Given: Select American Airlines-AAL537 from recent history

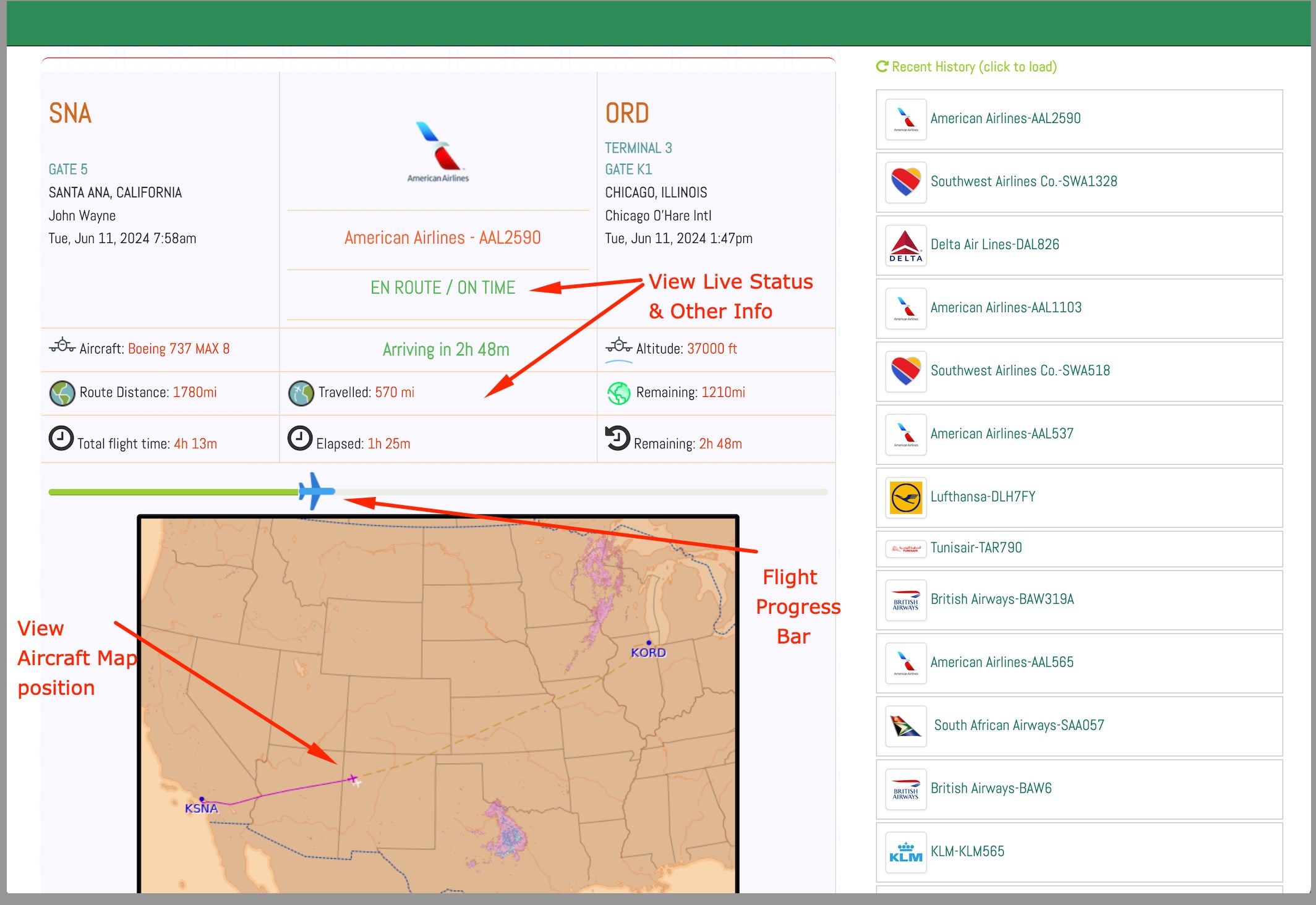Looking at the screenshot, I should [1001, 434].
